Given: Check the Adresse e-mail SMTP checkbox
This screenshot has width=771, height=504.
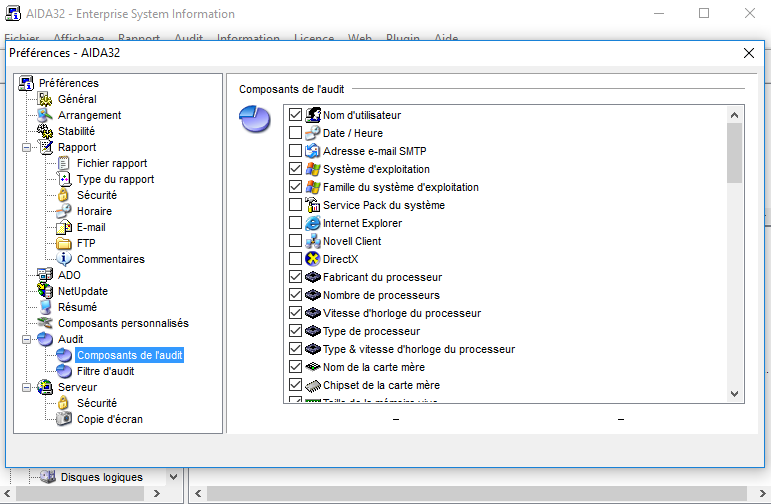Looking at the screenshot, I should [x=296, y=151].
